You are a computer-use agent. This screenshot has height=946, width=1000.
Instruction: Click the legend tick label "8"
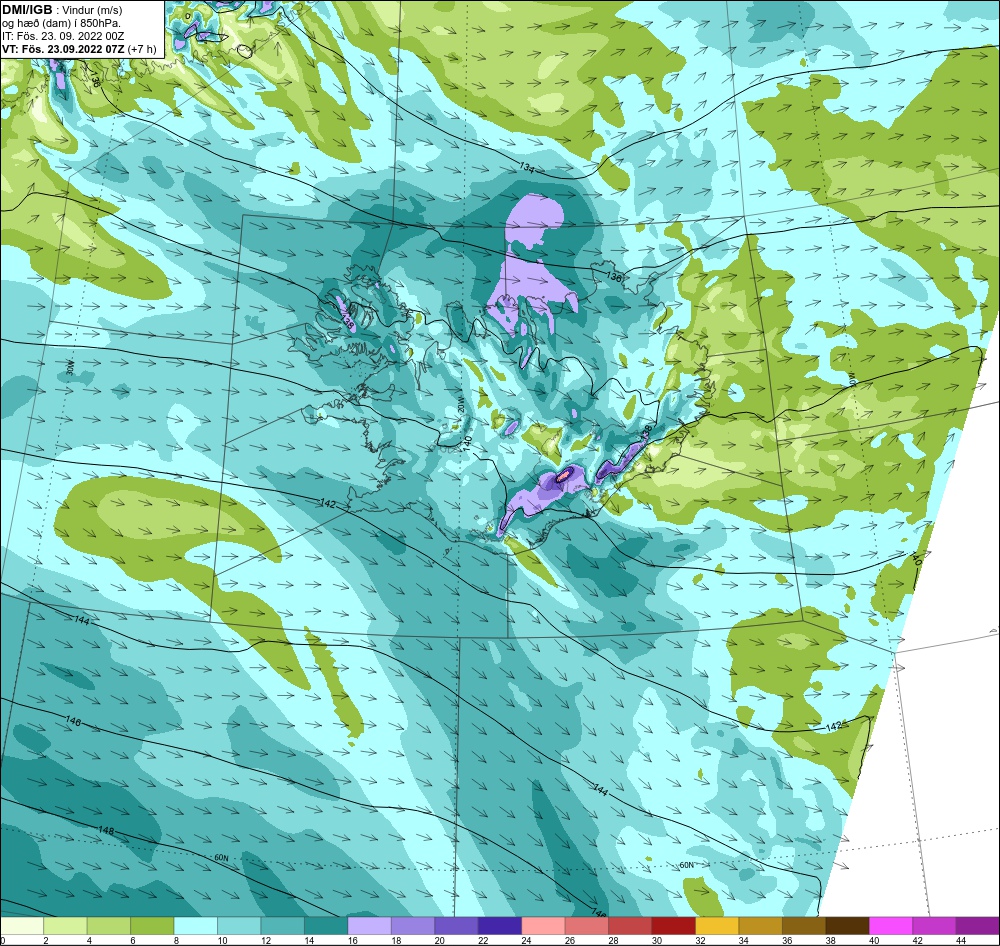[175, 940]
